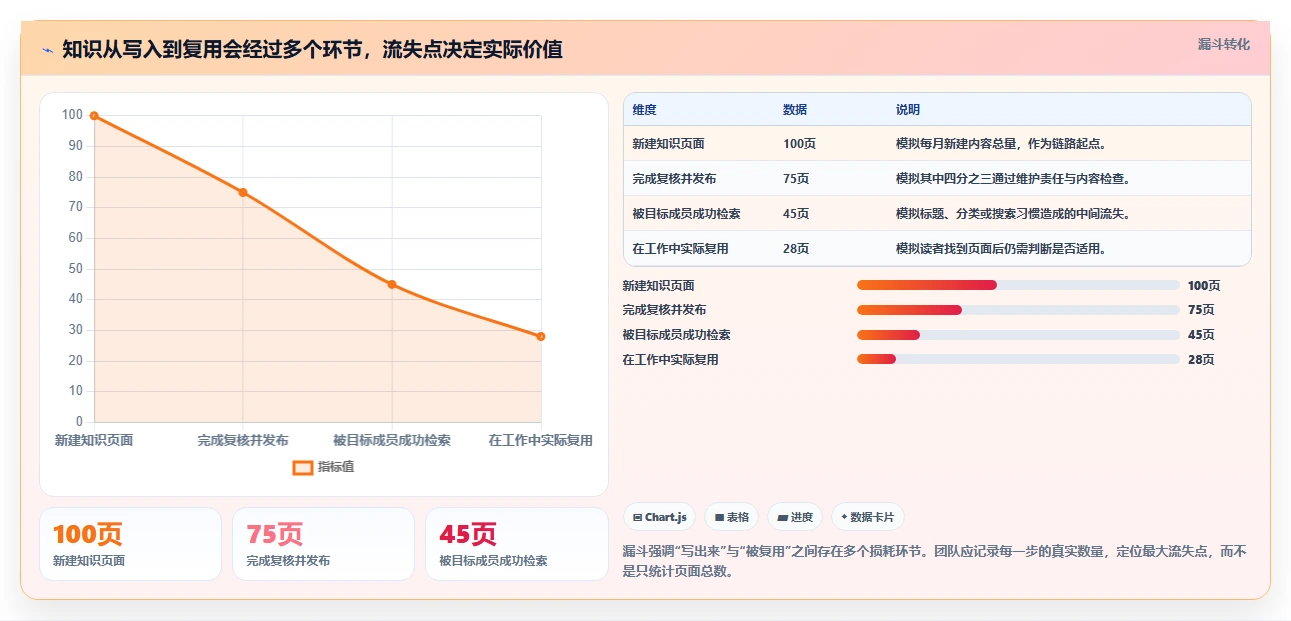Click the lightning icon beside the slide title
1291x621 pixels.
(47, 49)
